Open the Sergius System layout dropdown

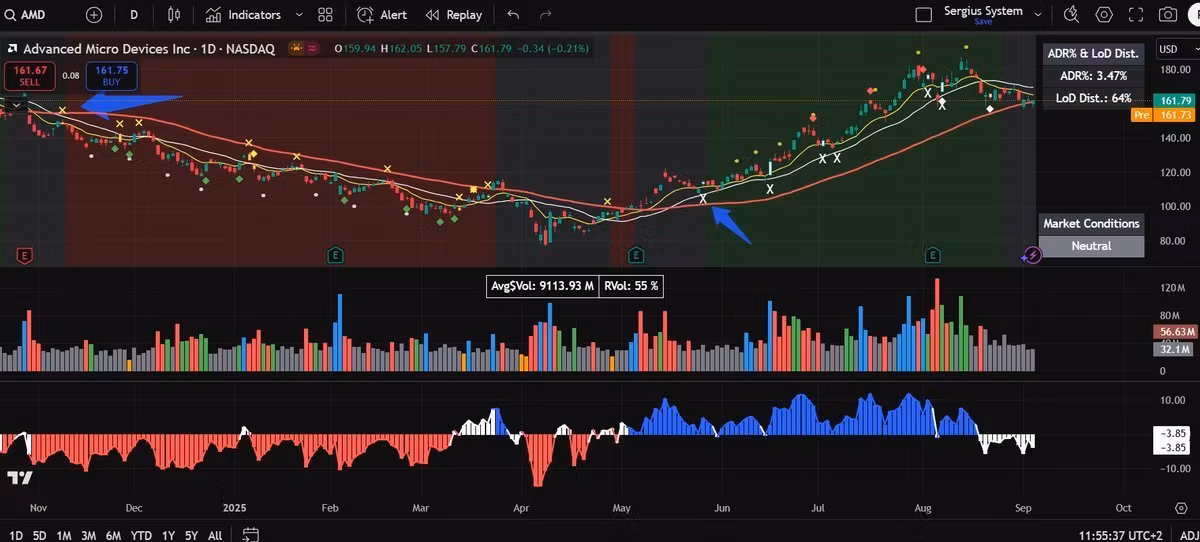[1038, 15]
